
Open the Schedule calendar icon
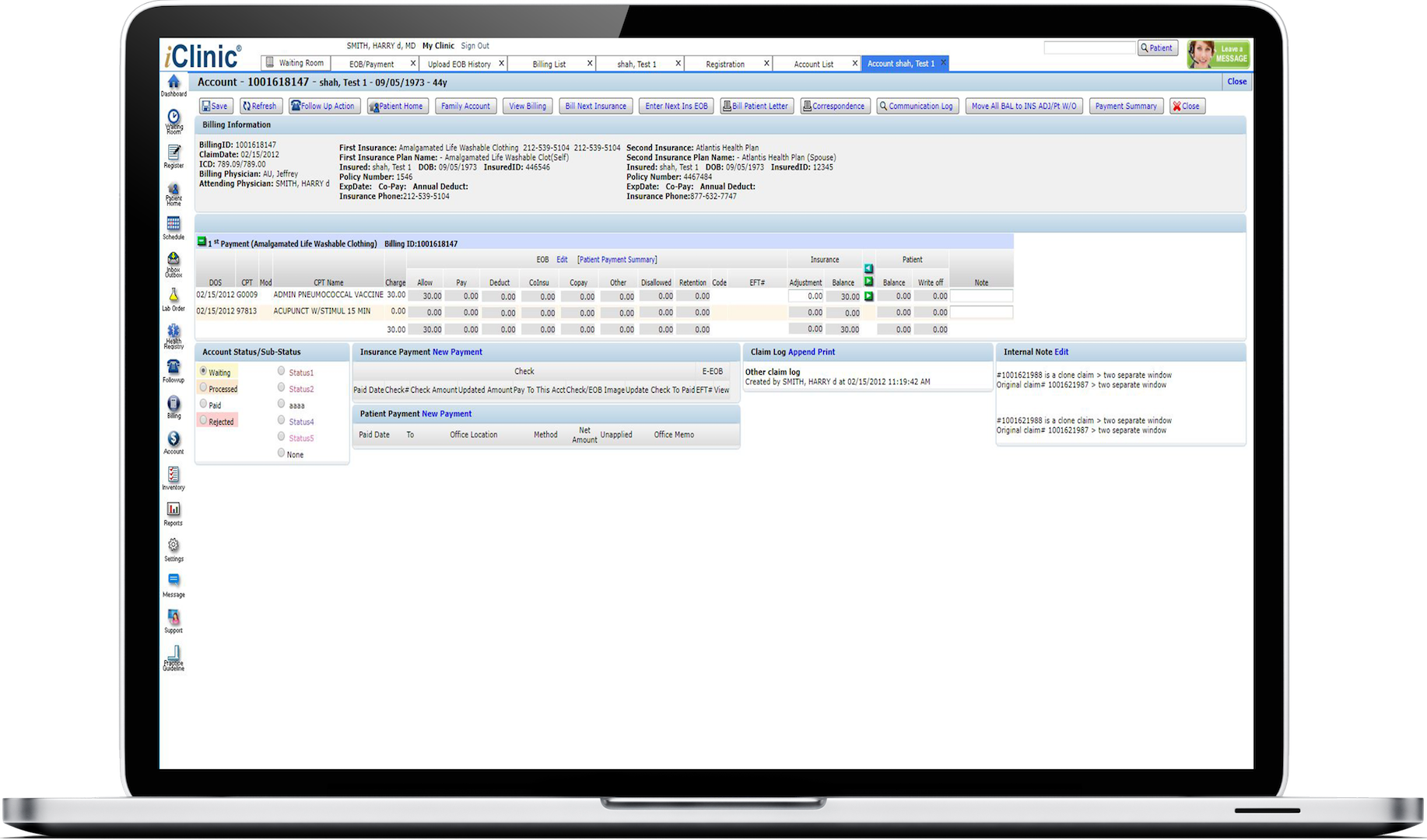tap(174, 224)
